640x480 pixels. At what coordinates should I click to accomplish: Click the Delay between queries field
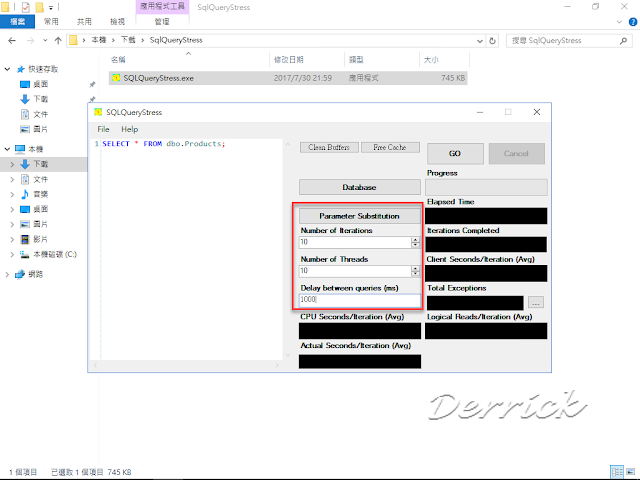point(360,300)
